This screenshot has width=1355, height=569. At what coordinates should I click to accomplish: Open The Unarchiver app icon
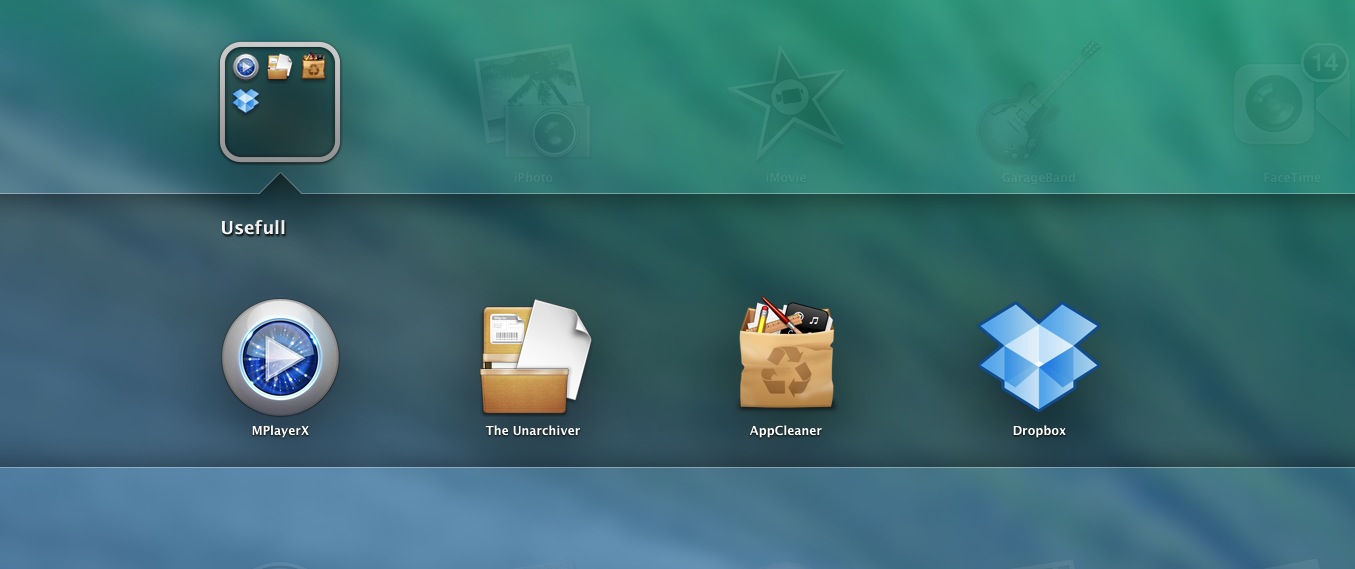535,357
